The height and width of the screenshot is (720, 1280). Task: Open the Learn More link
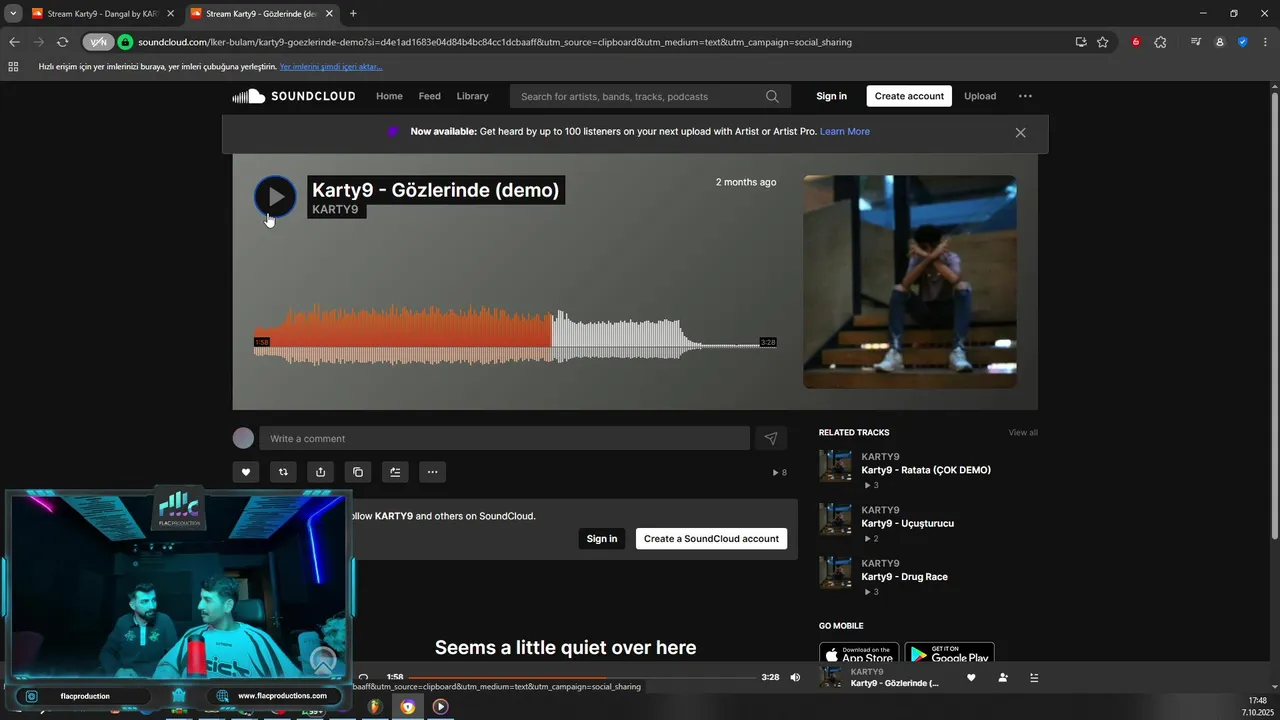[x=845, y=132]
